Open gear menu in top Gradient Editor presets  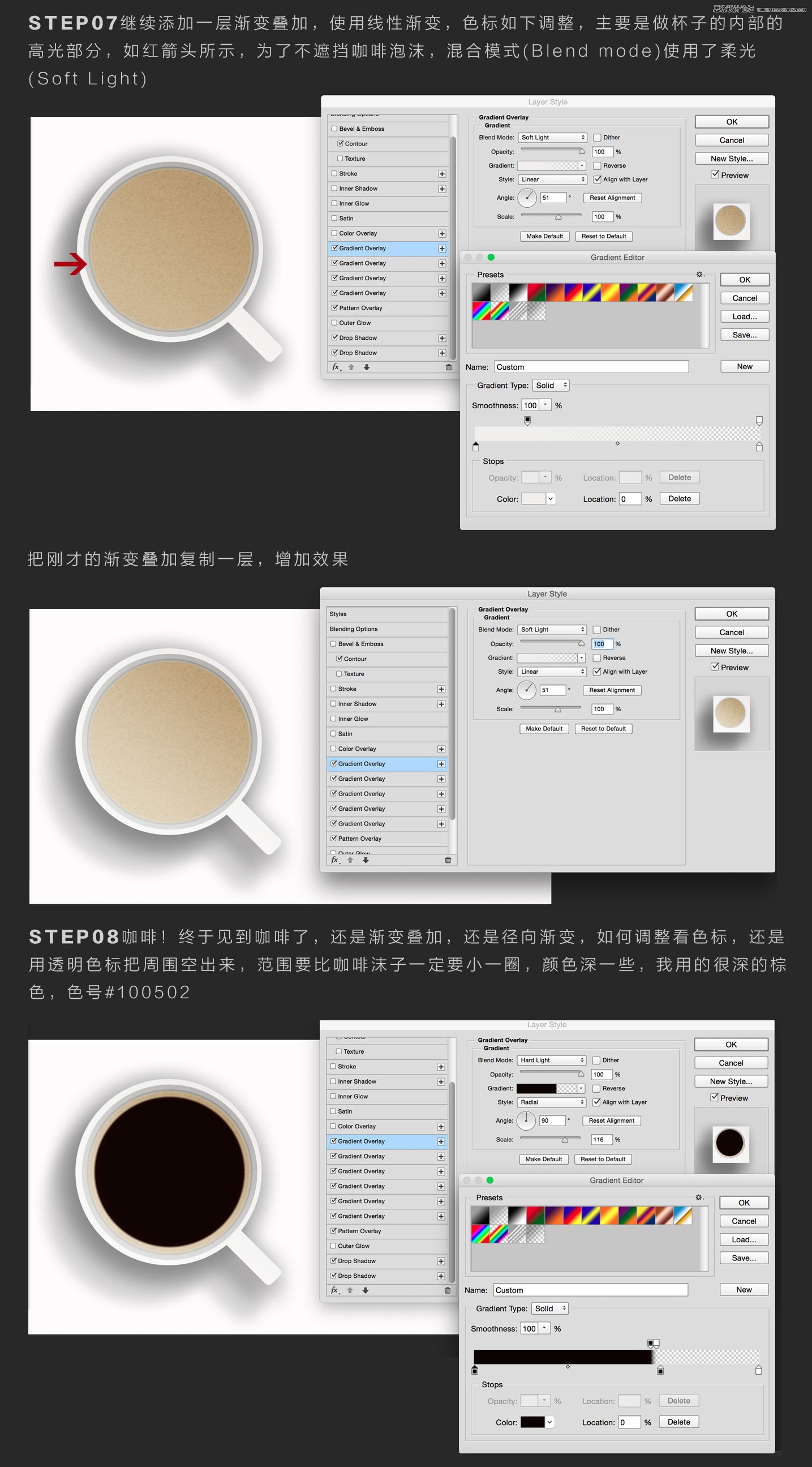click(701, 275)
